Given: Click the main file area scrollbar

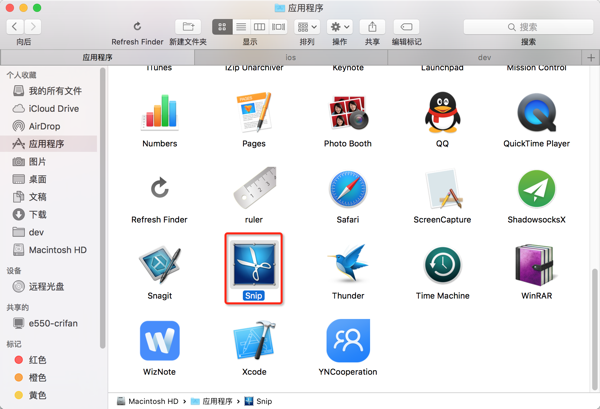Looking at the screenshot, I should pos(595,329).
